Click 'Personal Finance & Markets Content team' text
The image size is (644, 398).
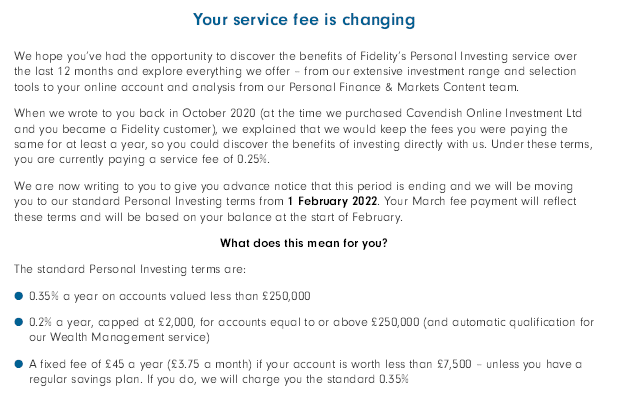tap(403, 87)
